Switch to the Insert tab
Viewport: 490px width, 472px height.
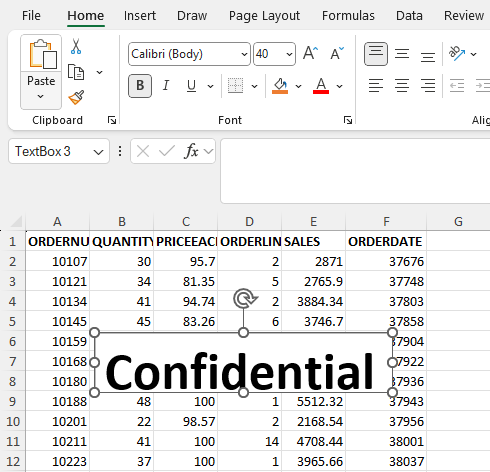tap(140, 16)
